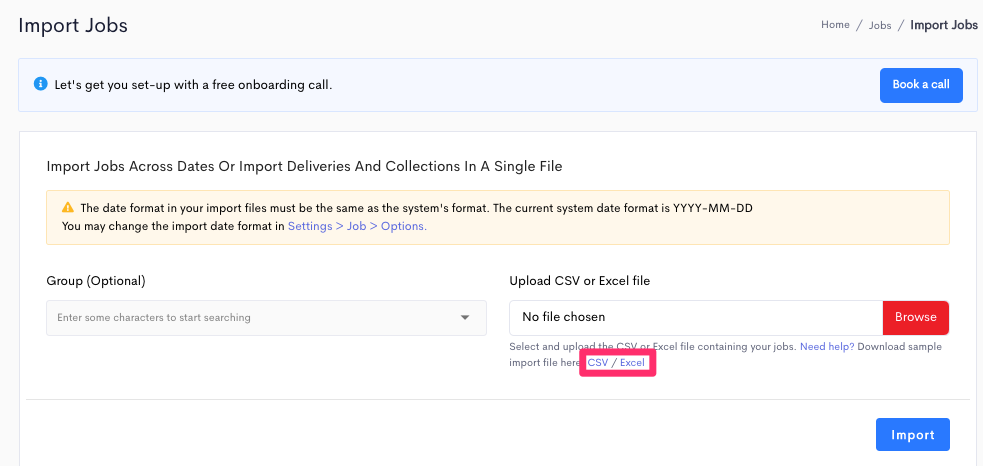Book a free onboarding call

(x=921, y=85)
